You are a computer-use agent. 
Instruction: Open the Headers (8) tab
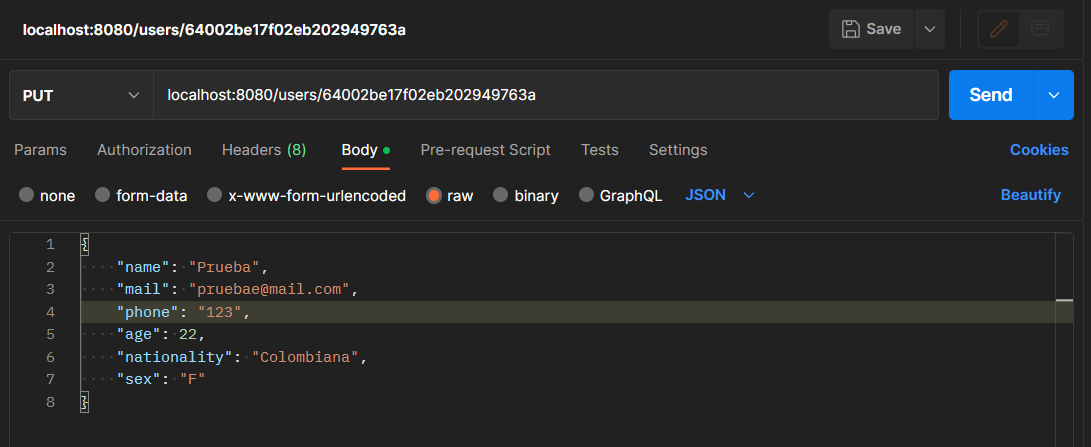(264, 150)
